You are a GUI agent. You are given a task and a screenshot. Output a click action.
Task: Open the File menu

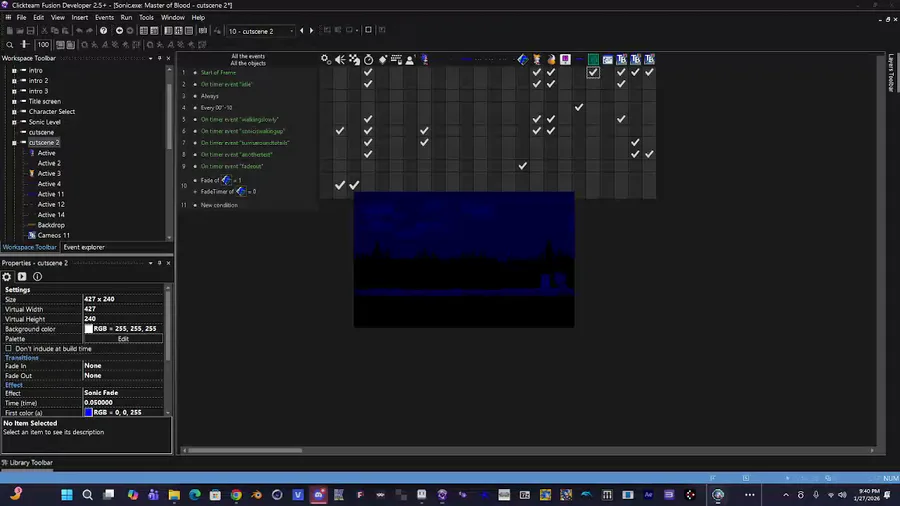tap(21, 18)
